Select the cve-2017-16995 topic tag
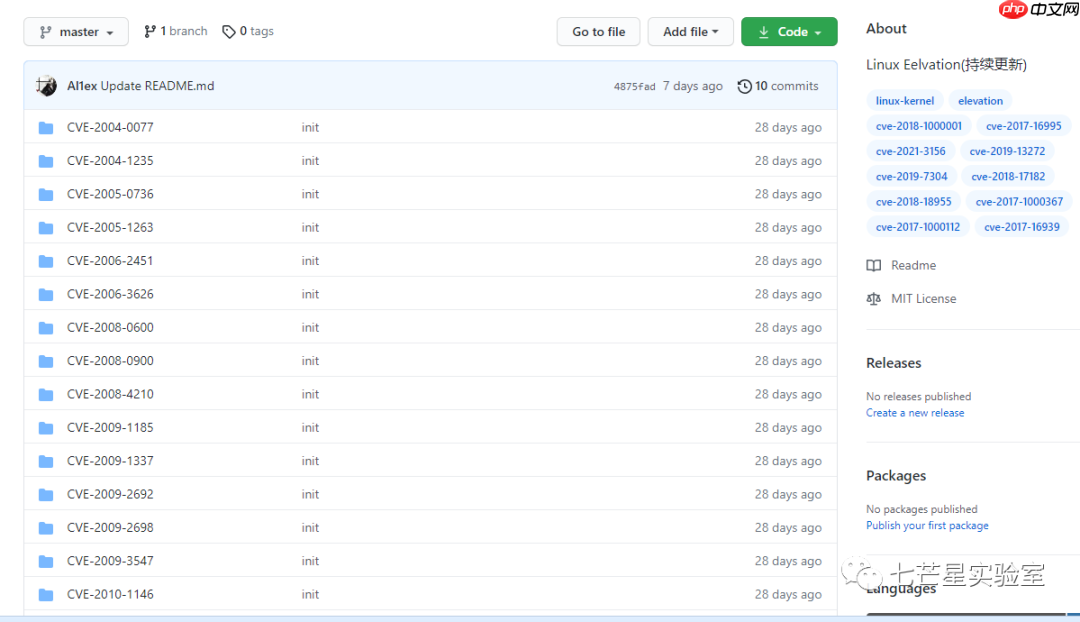The width and height of the screenshot is (1080, 622). (x=1024, y=126)
